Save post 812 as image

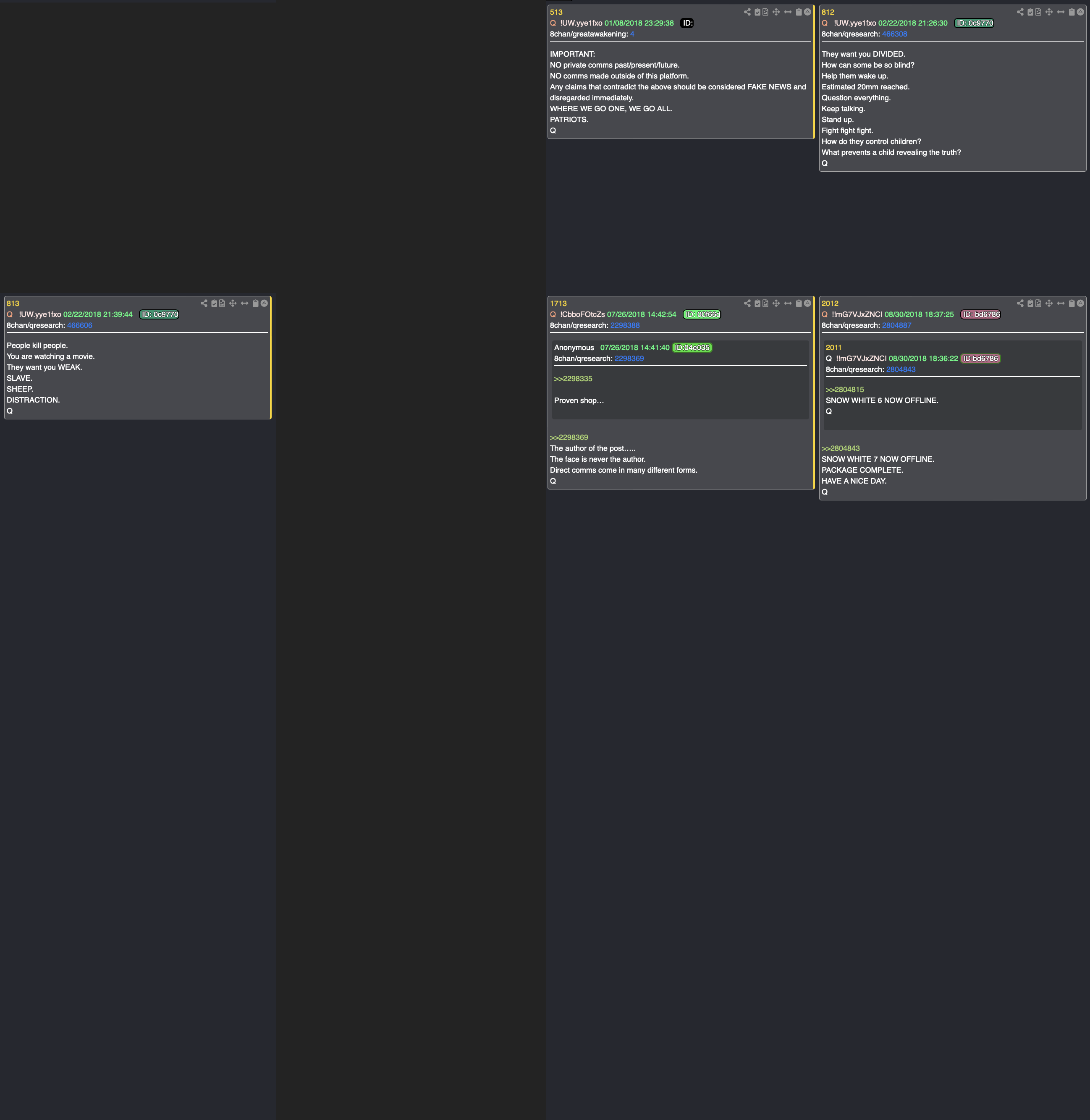[x=1038, y=12]
